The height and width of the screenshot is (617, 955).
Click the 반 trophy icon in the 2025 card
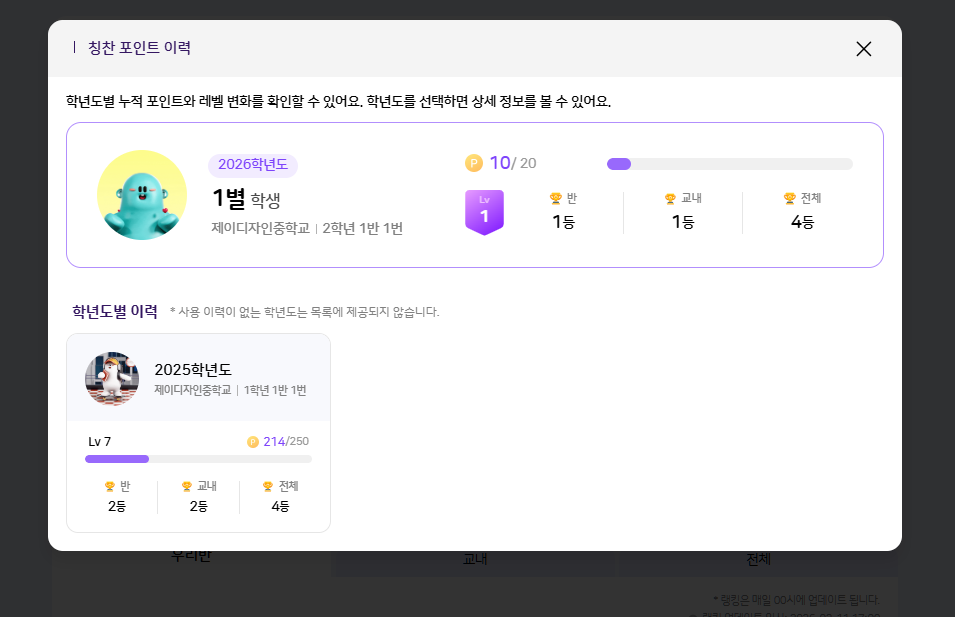pyautogui.click(x=110, y=487)
